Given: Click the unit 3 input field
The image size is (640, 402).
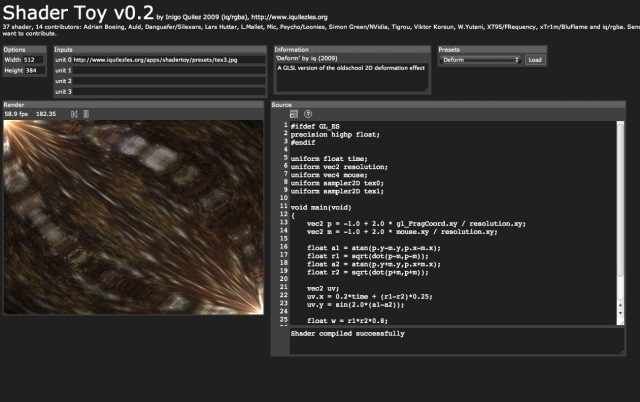Looking at the screenshot, I should click(170, 93).
